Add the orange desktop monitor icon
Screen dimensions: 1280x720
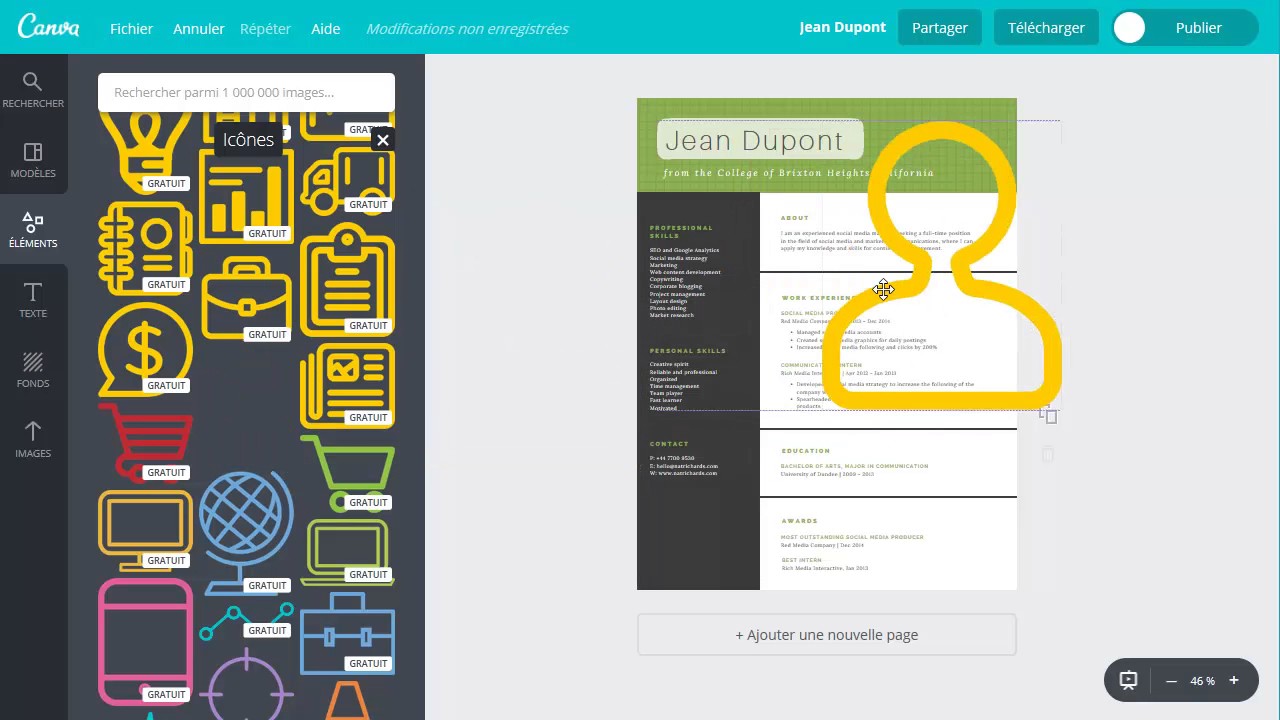(x=146, y=530)
